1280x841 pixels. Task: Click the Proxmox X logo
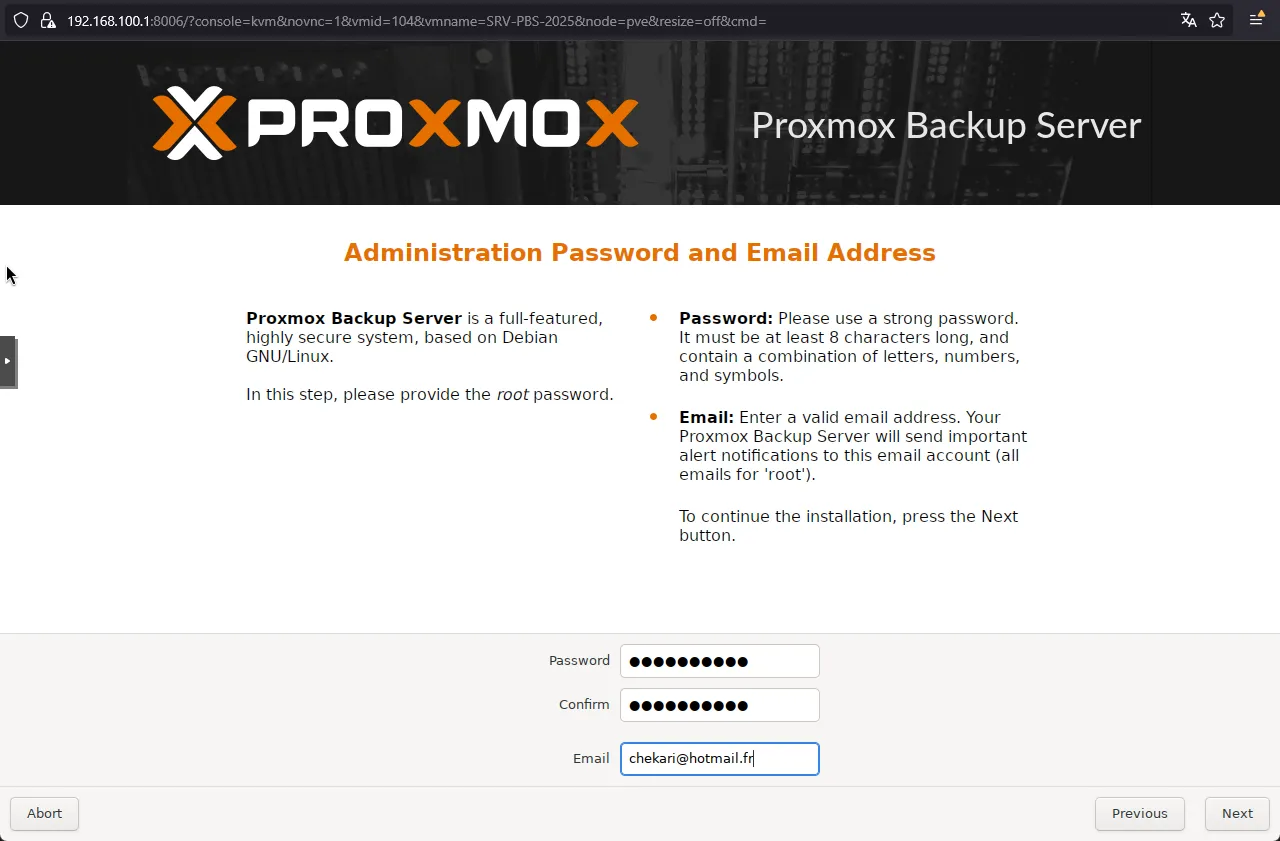pyautogui.click(x=194, y=123)
